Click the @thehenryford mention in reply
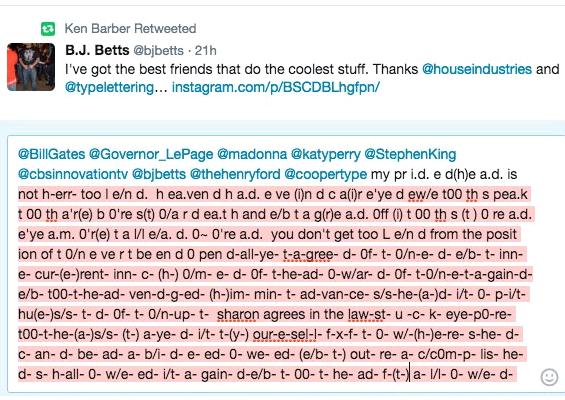Screen dimensions: 565x400 [235, 175]
